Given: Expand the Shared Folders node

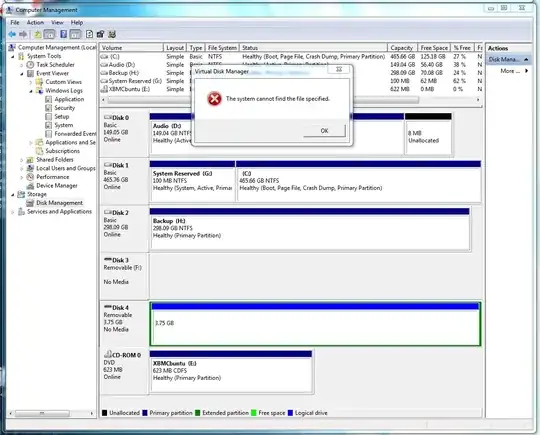Looking at the screenshot, I should (22, 160).
